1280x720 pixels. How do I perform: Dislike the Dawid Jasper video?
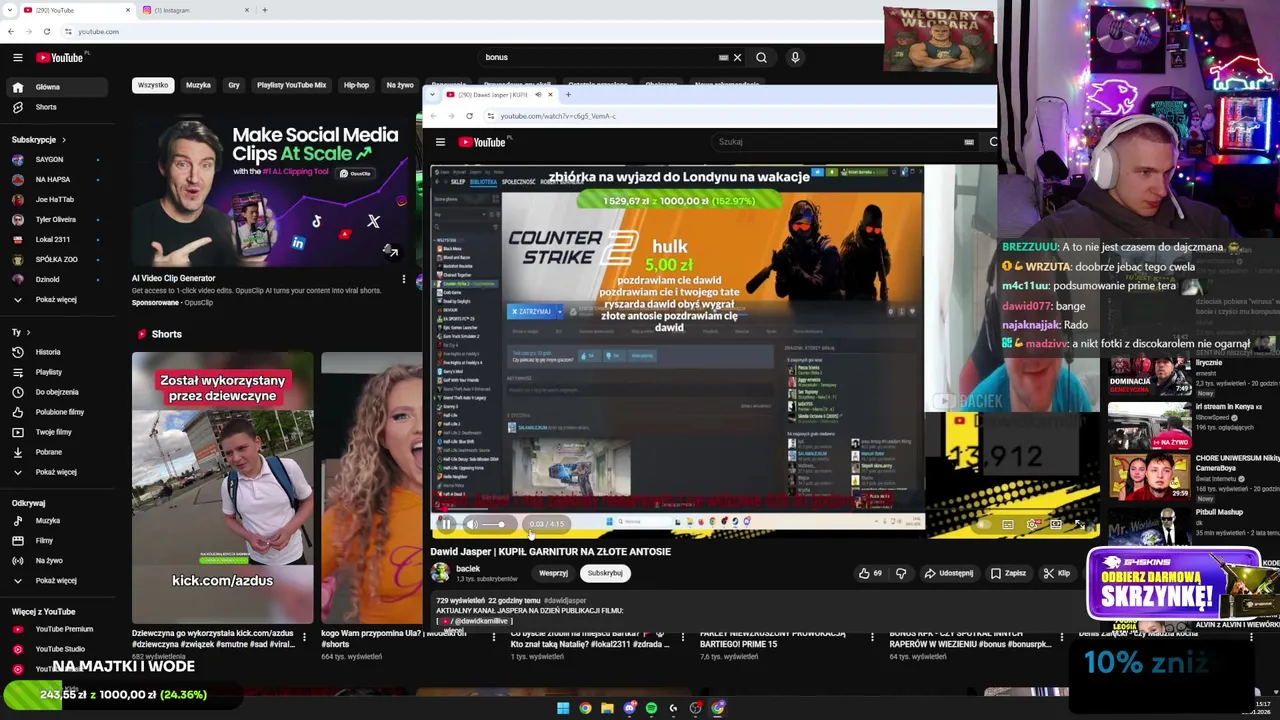coord(901,574)
